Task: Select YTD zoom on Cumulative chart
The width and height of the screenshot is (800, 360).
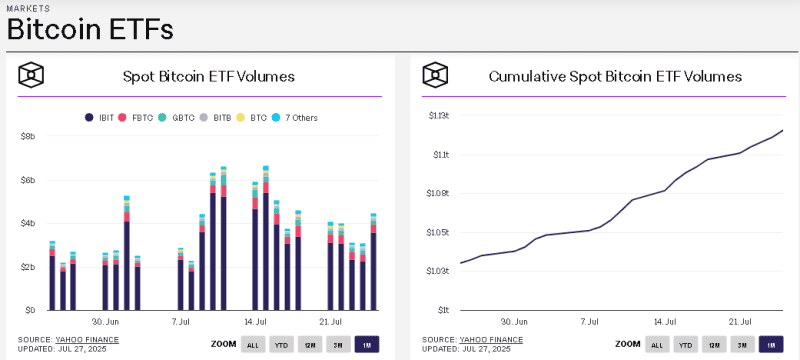Action: (x=686, y=345)
